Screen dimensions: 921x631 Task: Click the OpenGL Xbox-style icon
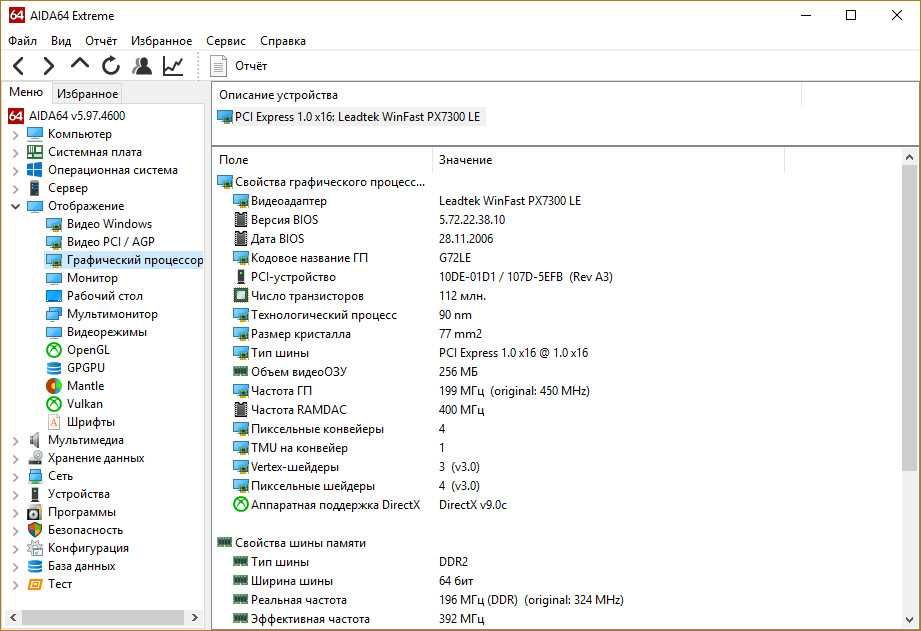point(53,350)
